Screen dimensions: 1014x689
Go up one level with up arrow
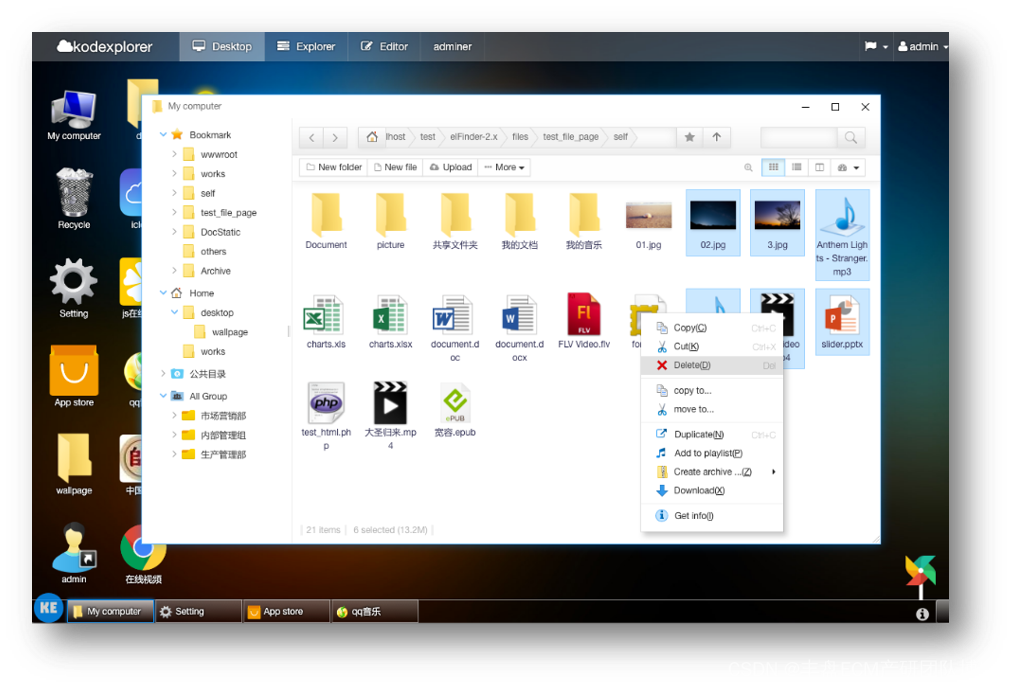[x=717, y=137]
